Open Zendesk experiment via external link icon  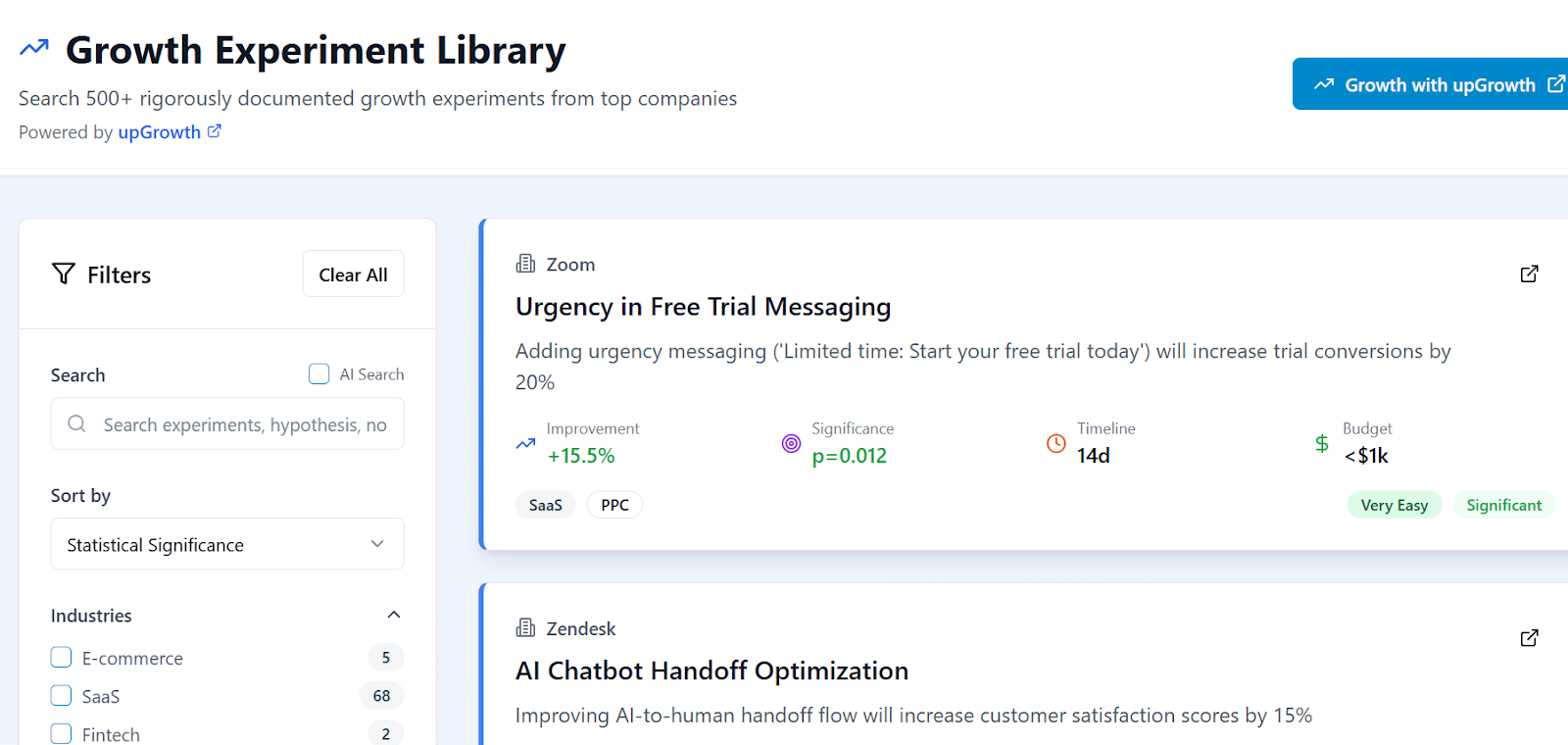pyautogui.click(x=1529, y=638)
